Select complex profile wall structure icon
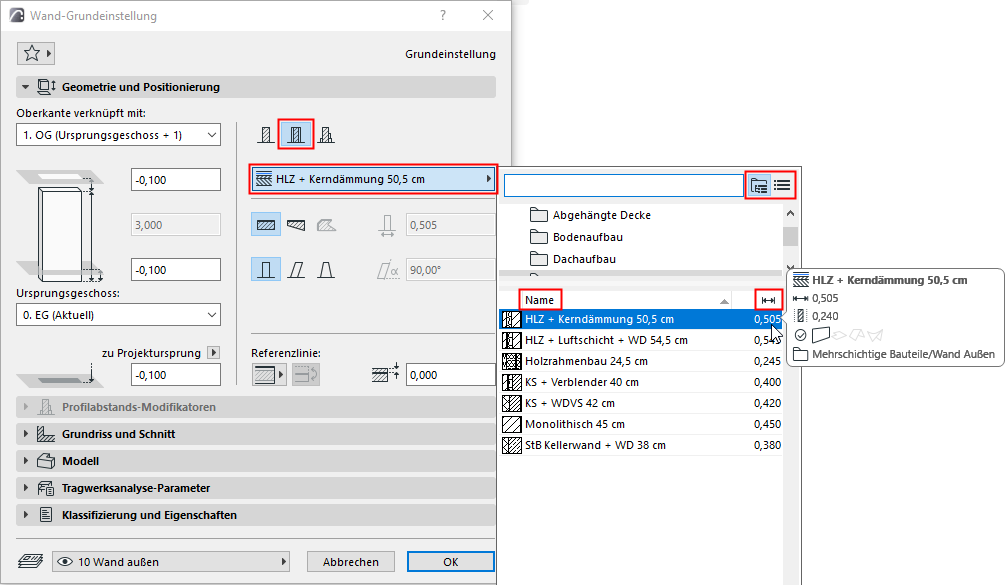The height and width of the screenshot is (585, 1005). pyautogui.click(x=326, y=135)
